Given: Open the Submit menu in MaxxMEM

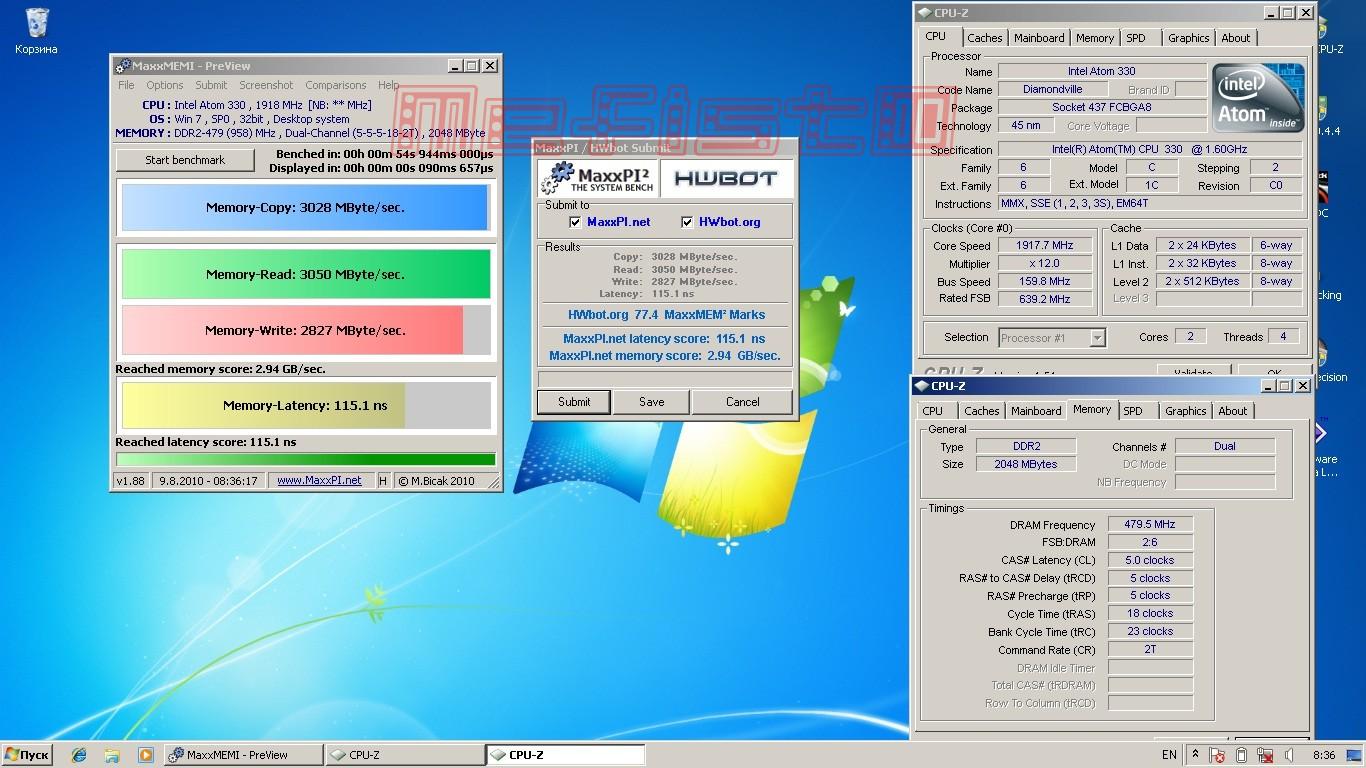Looking at the screenshot, I should (x=211, y=85).
